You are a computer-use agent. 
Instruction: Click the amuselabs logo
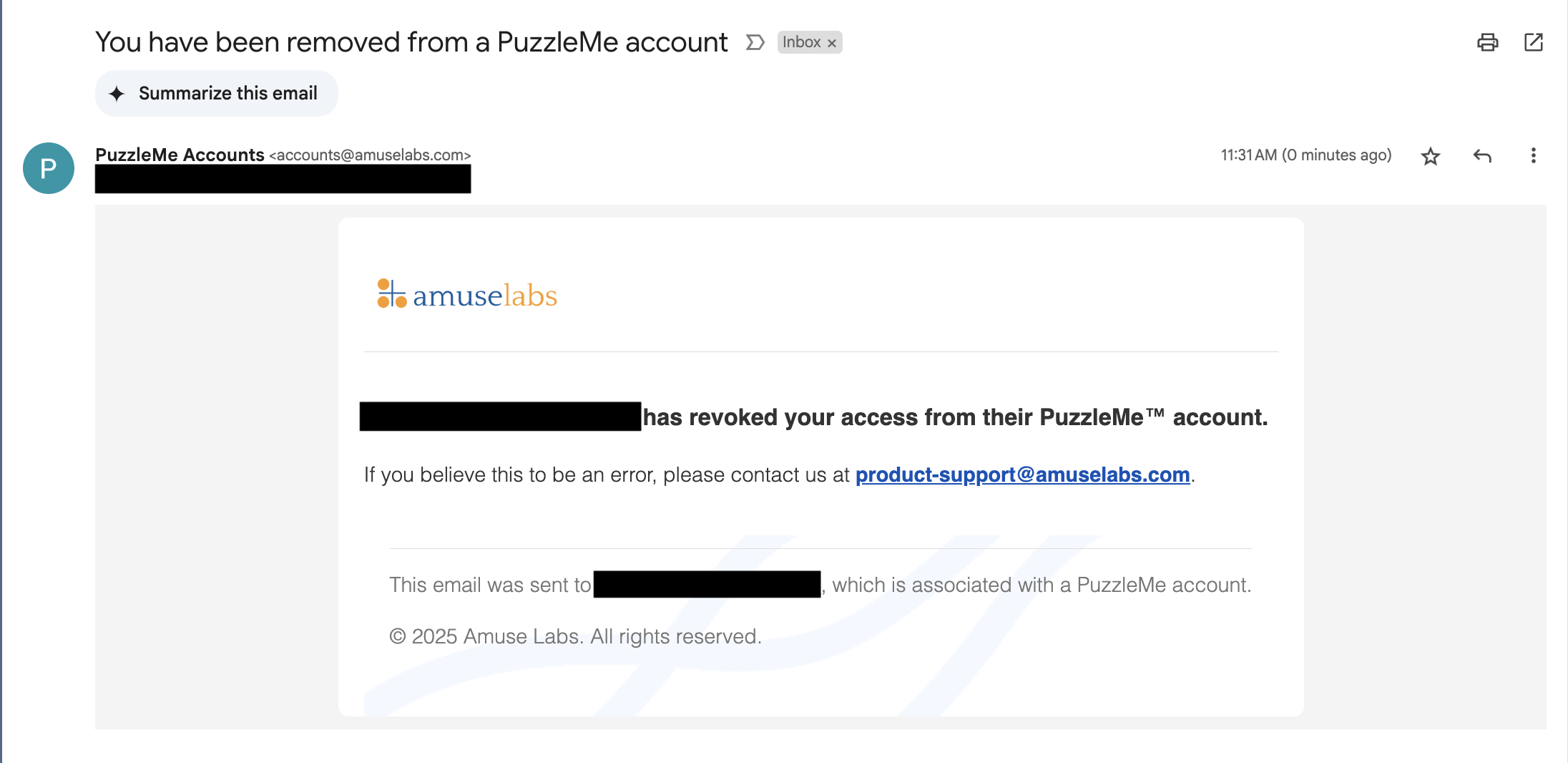click(x=467, y=294)
